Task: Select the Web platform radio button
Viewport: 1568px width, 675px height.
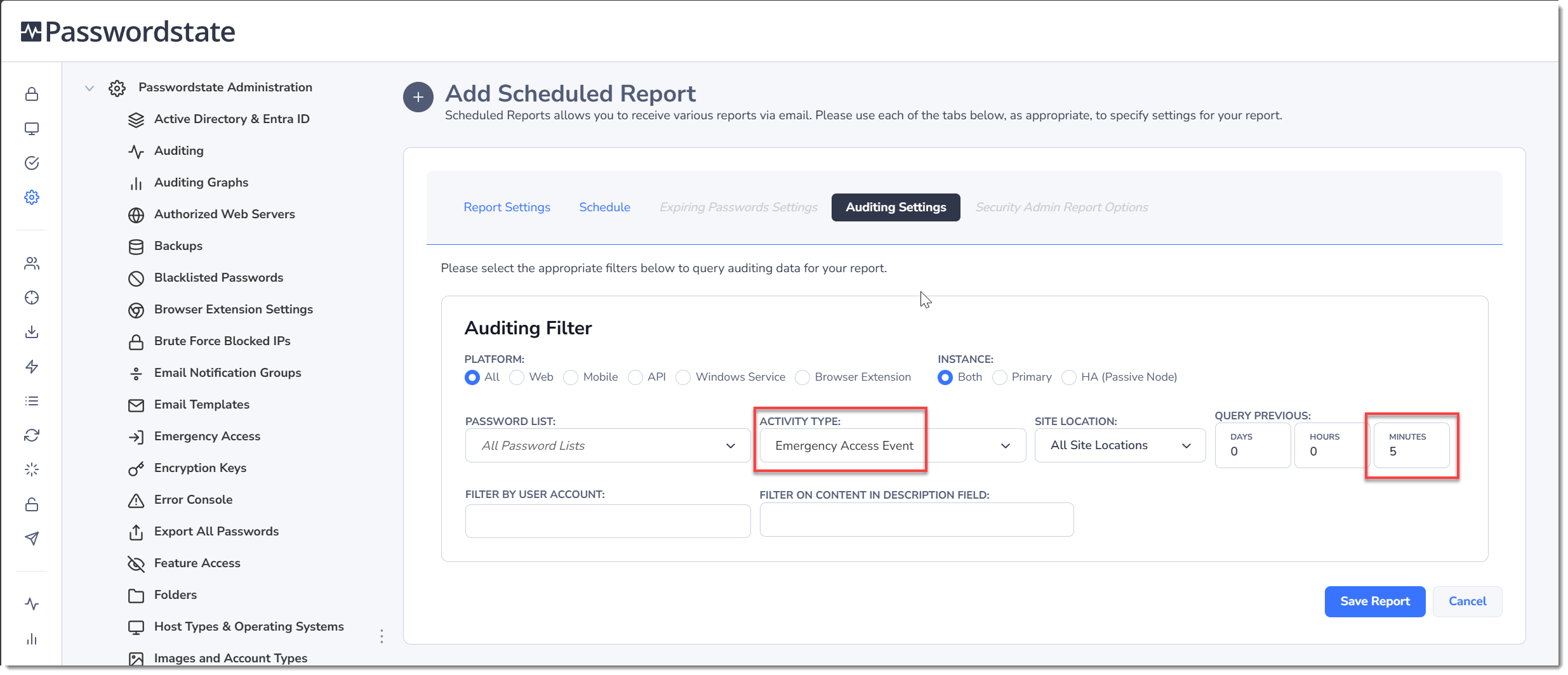Action: tap(517, 377)
